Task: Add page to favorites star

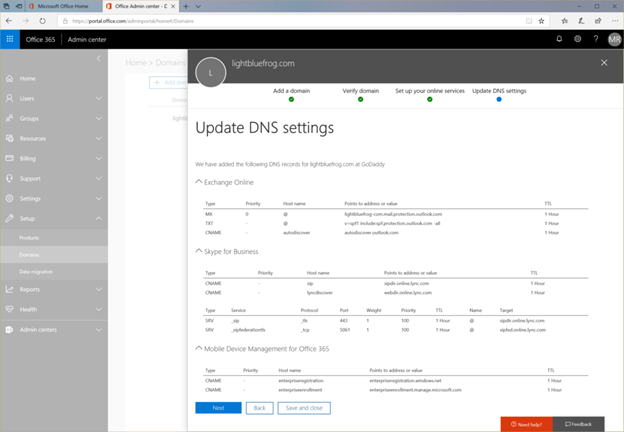Action: 541,21
